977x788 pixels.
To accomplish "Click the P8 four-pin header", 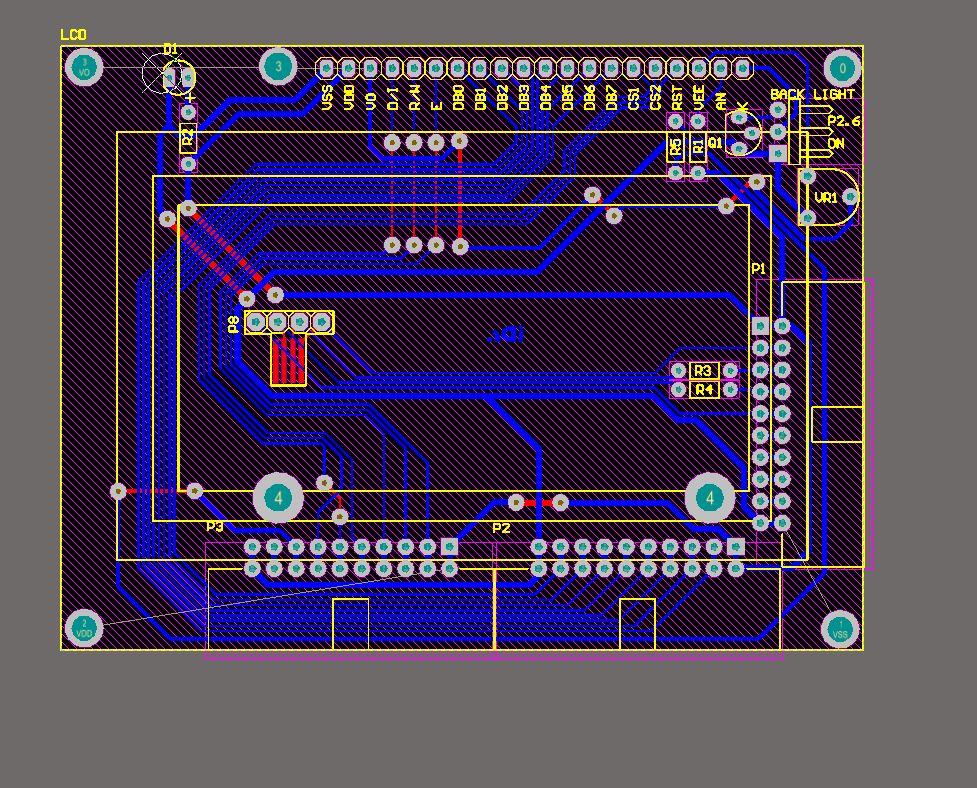I will click(x=289, y=322).
